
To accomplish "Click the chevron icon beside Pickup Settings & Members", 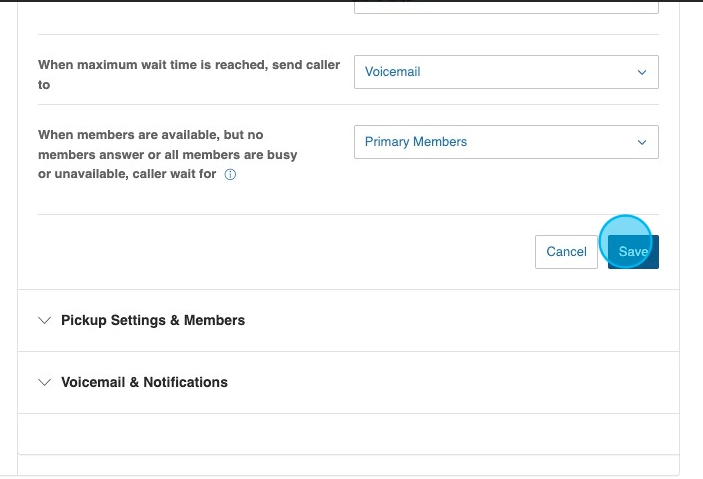I will click(44, 321).
